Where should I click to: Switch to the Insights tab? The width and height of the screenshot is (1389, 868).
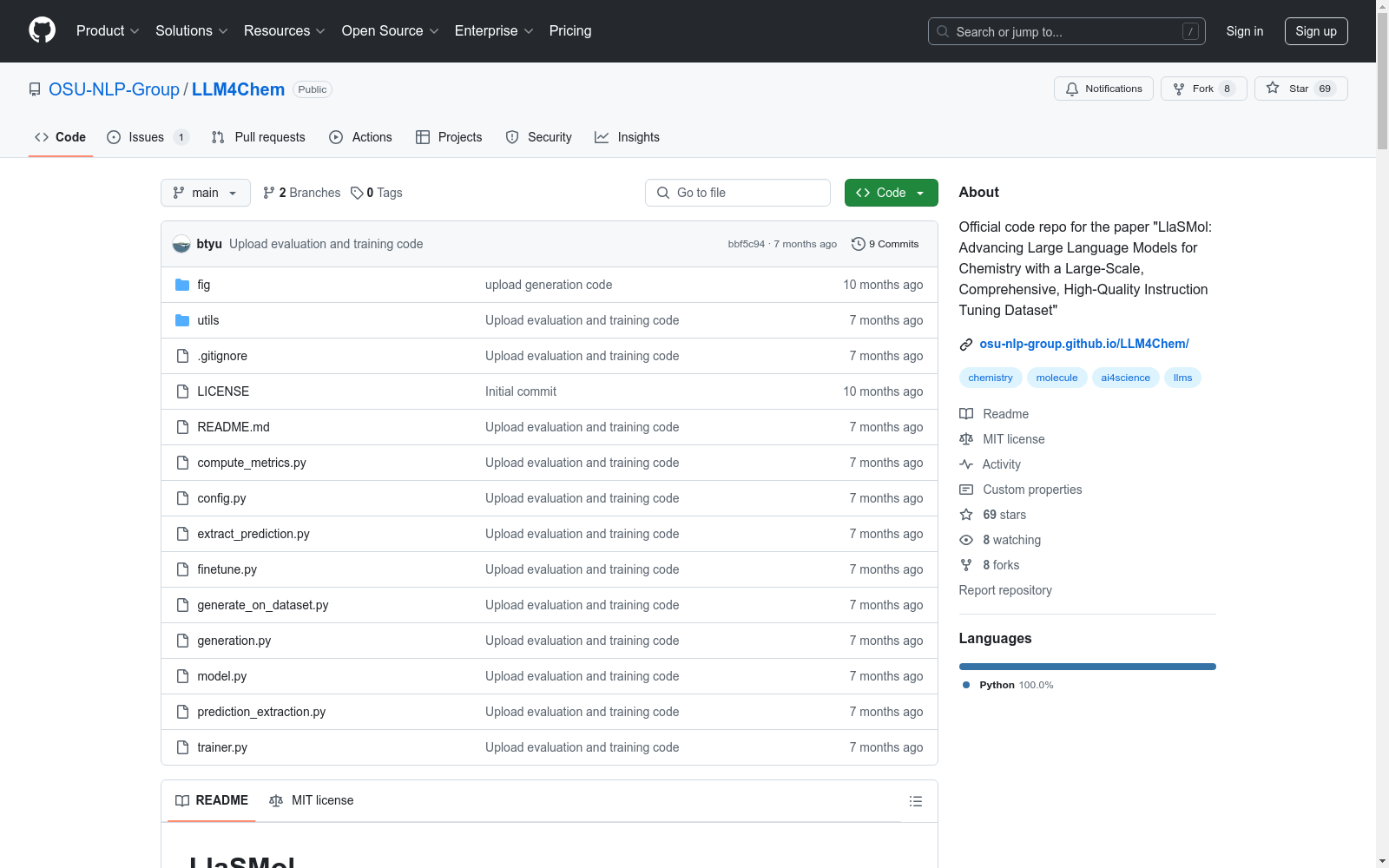pos(627,137)
